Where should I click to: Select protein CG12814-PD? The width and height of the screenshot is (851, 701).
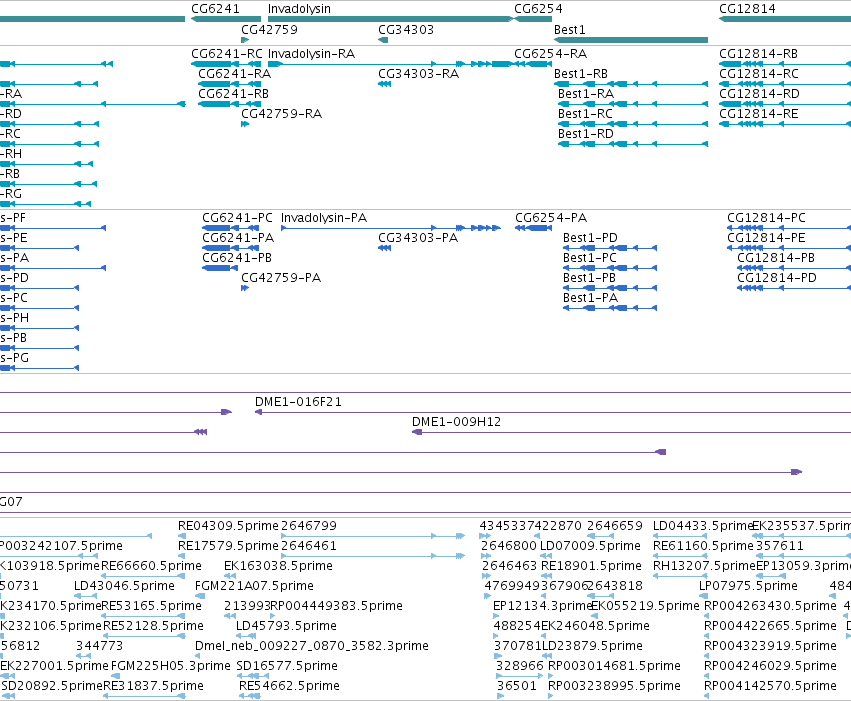click(x=777, y=278)
